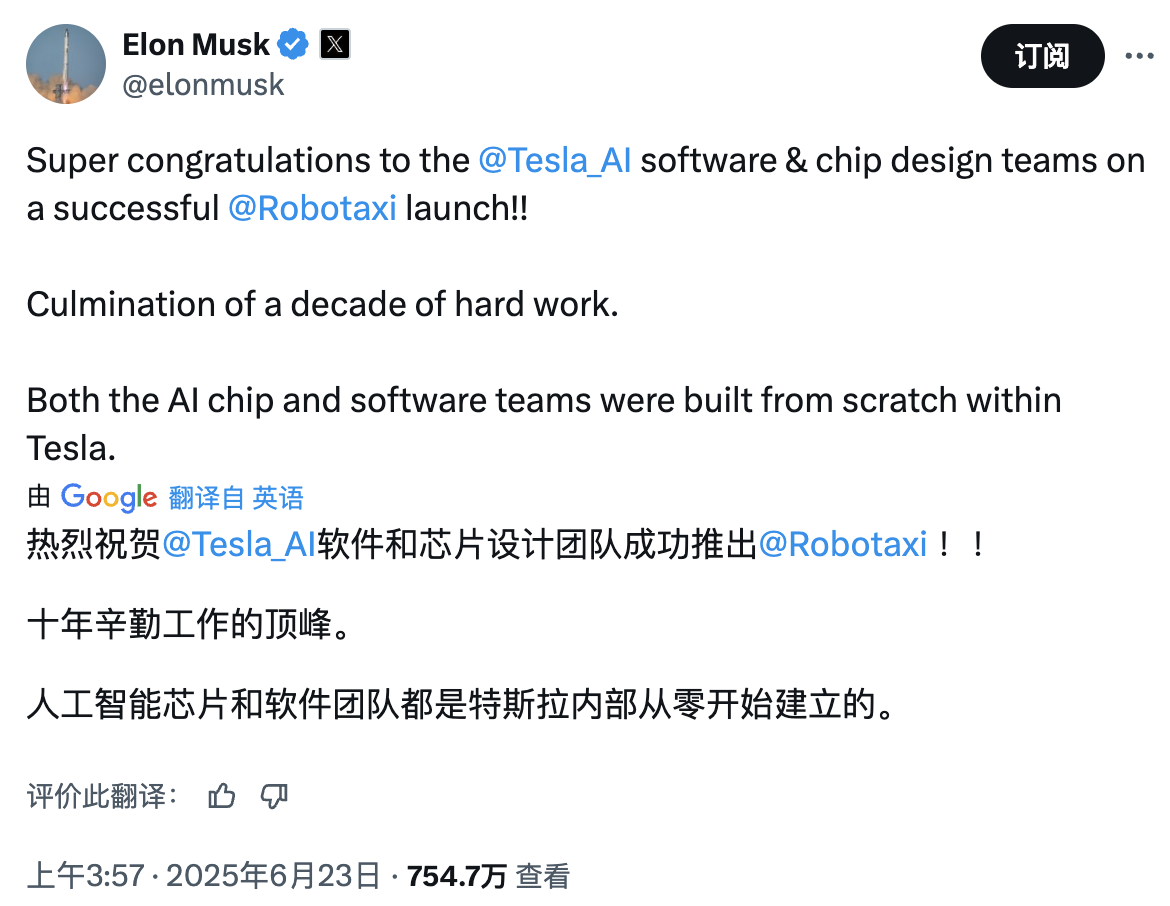Screen dimensions: 1170x906
Task: Click the thumbs down to rate the translation
Action: coord(274,797)
